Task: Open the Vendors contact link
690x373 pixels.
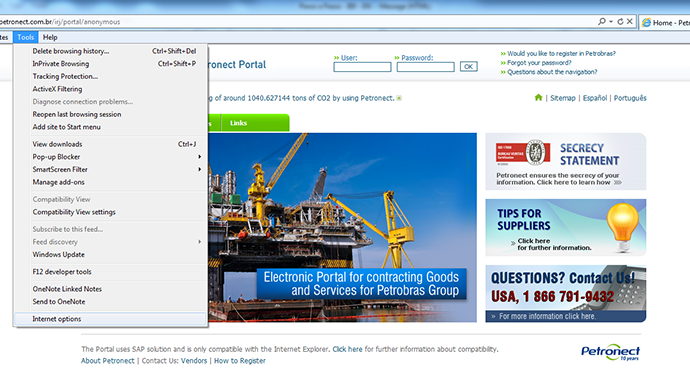Action: point(194,361)
